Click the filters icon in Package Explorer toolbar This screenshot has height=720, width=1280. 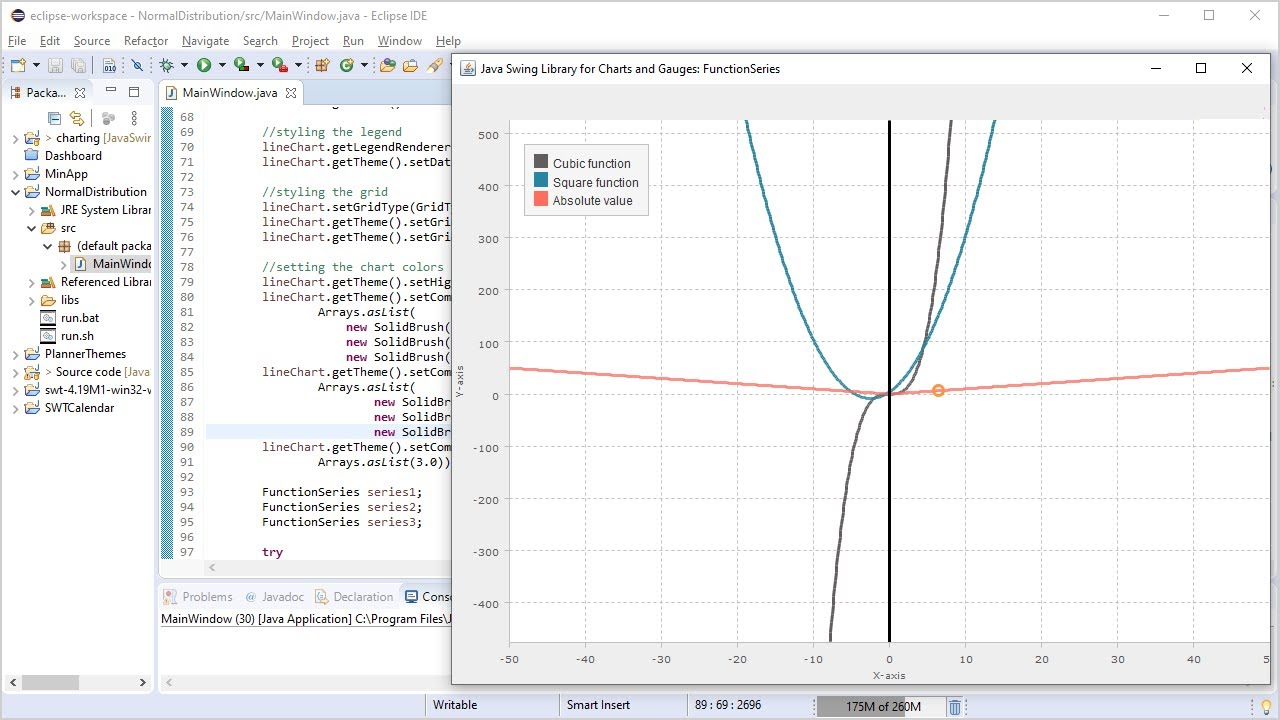click(x=108, y=118)
